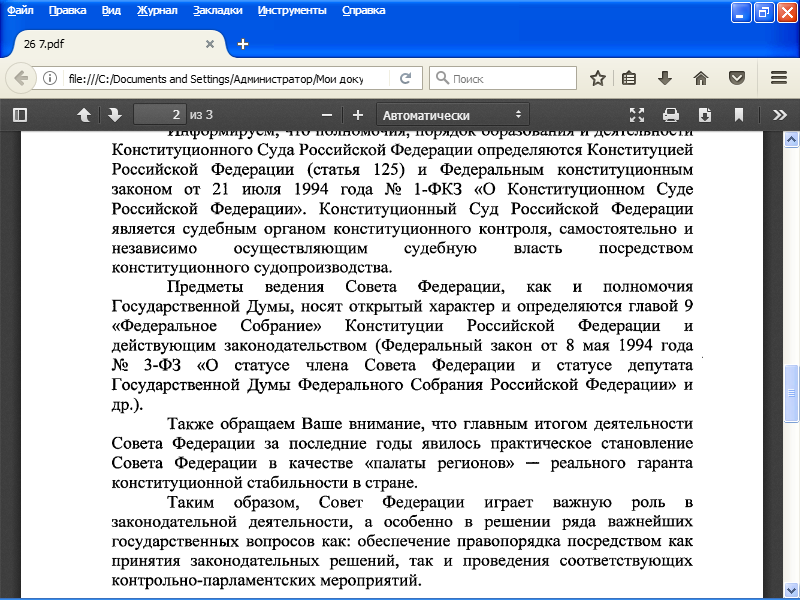Show bookmarks list
Screen dimensions: 800x600
629,79
